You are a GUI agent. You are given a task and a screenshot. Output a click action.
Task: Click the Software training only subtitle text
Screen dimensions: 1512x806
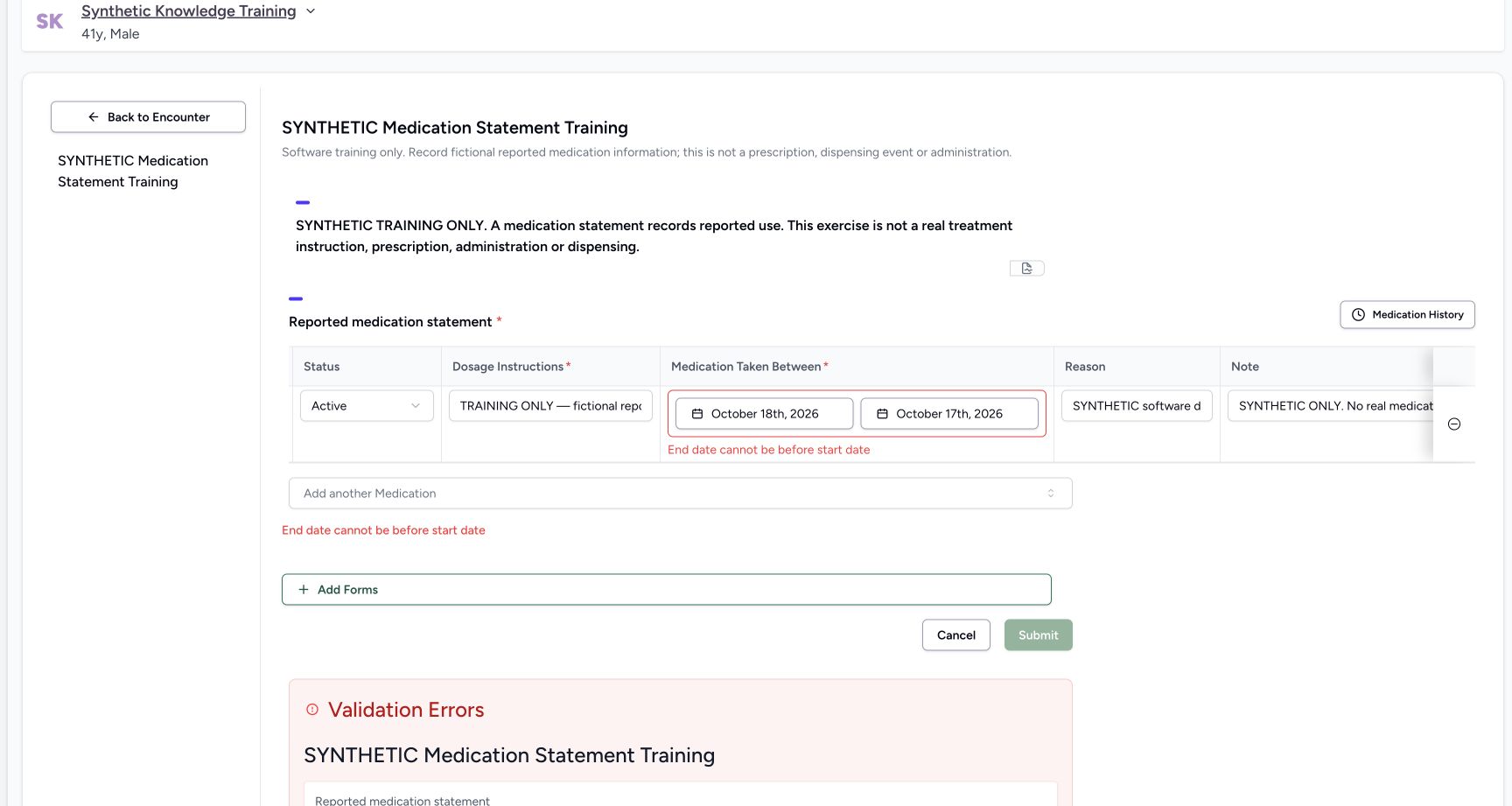click(x=647, y=152)
